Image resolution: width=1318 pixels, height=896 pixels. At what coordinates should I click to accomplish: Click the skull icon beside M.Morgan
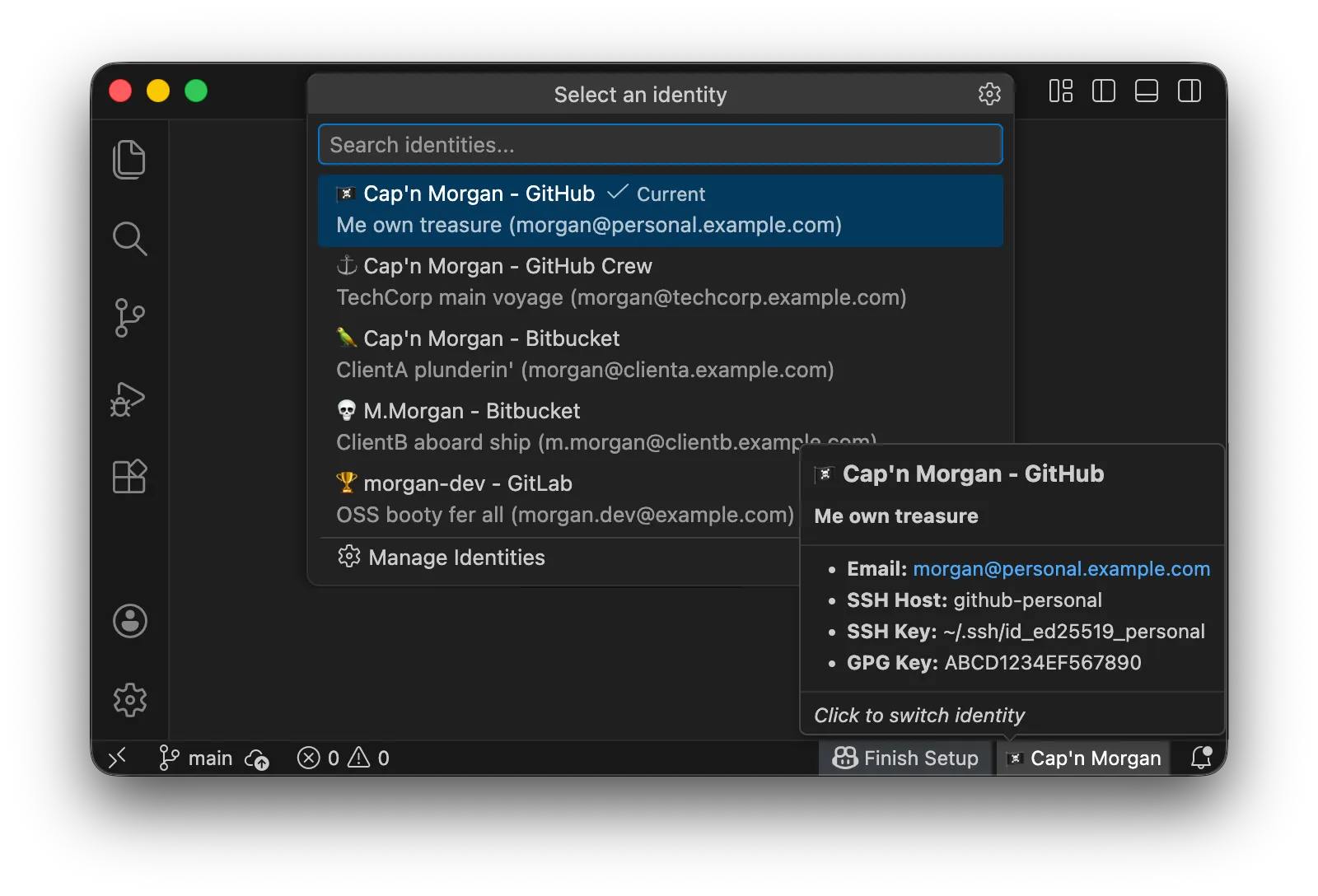(x=347, y=410)
